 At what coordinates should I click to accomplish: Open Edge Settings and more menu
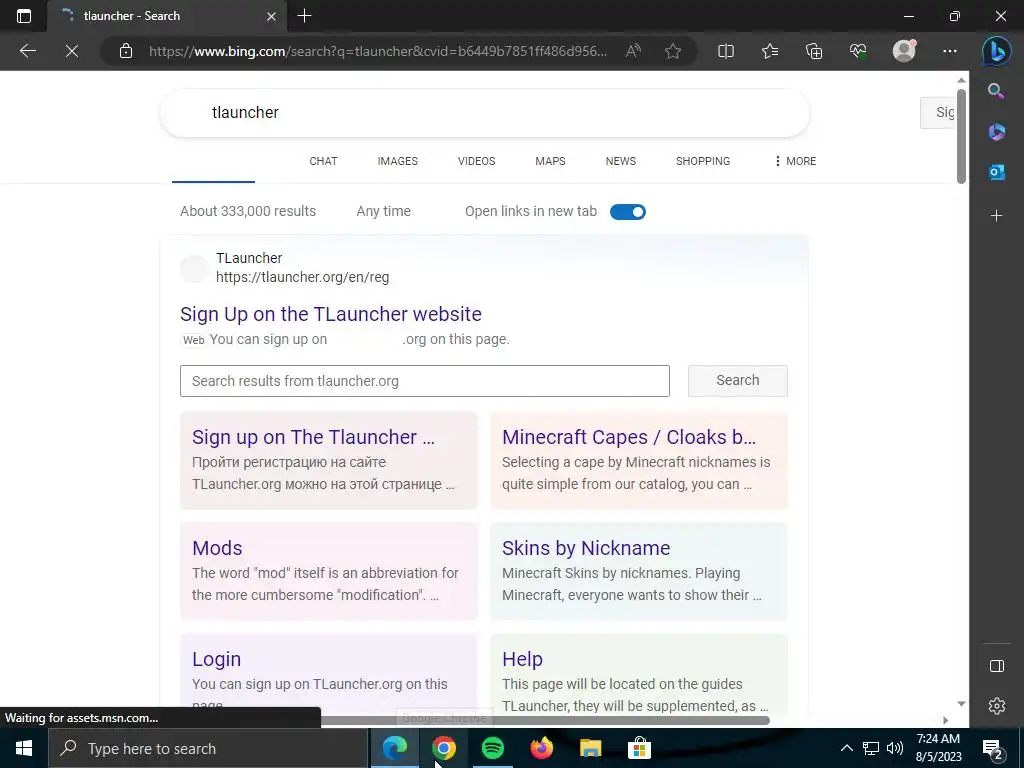point(950,51)
